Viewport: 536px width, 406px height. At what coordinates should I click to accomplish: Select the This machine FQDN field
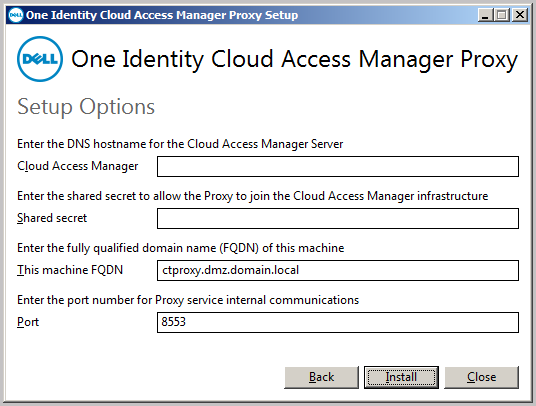(338, 270)
